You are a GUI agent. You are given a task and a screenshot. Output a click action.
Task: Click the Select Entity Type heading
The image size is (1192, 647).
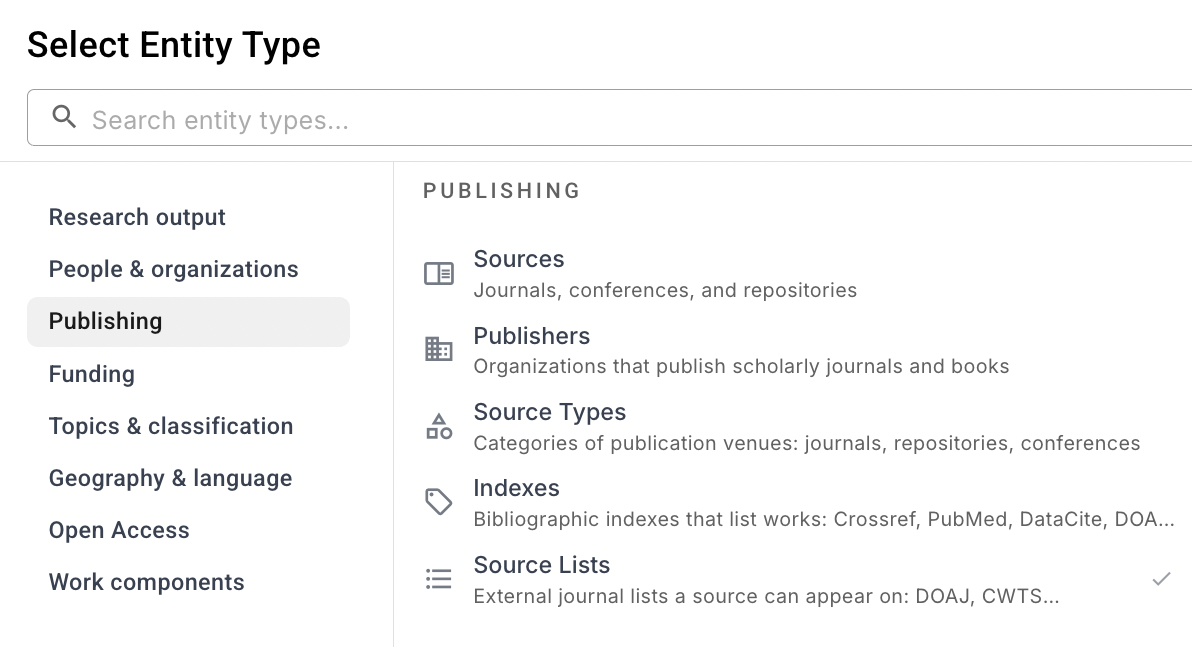tap(174, 45)
